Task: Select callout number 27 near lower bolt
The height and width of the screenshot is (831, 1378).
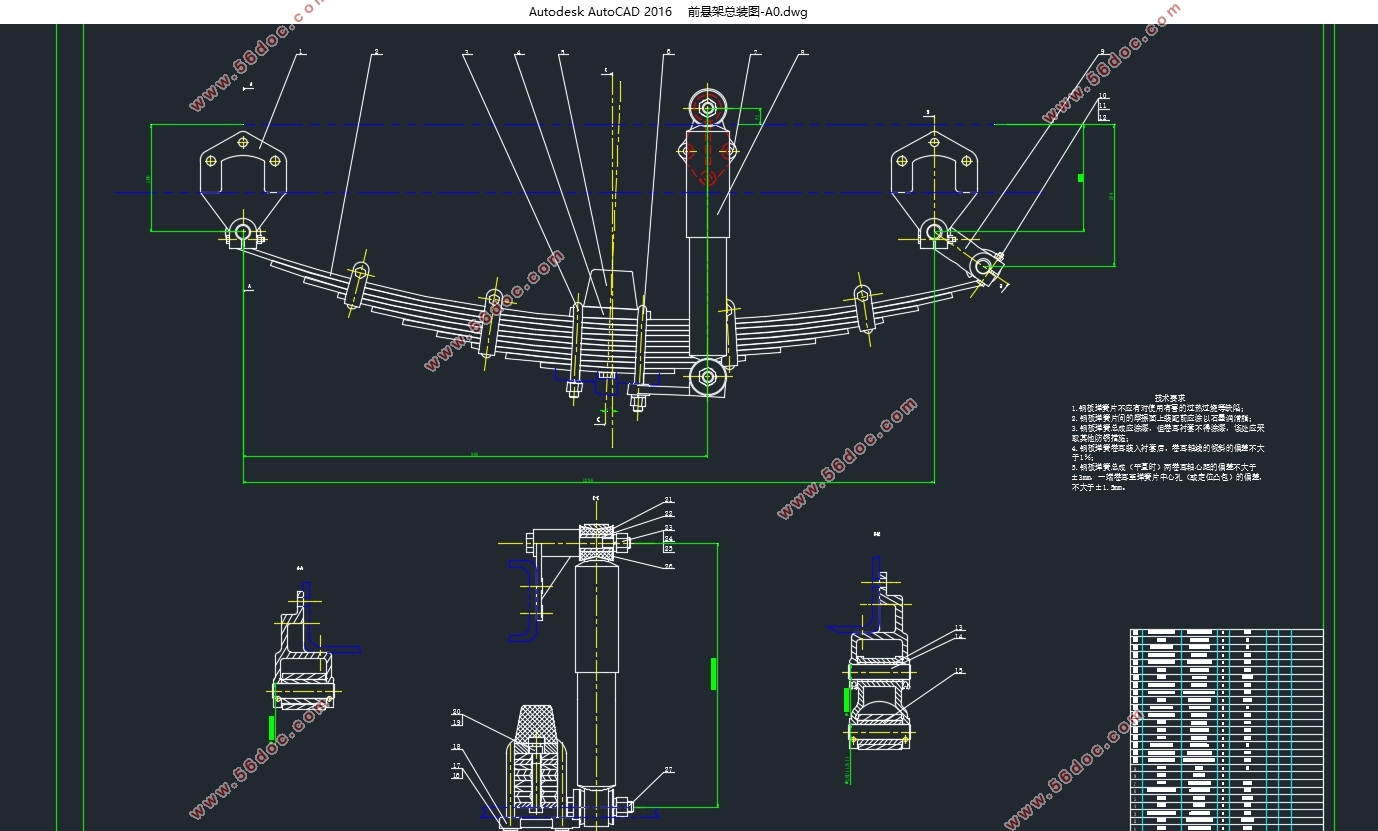Action: click(669, 770)
